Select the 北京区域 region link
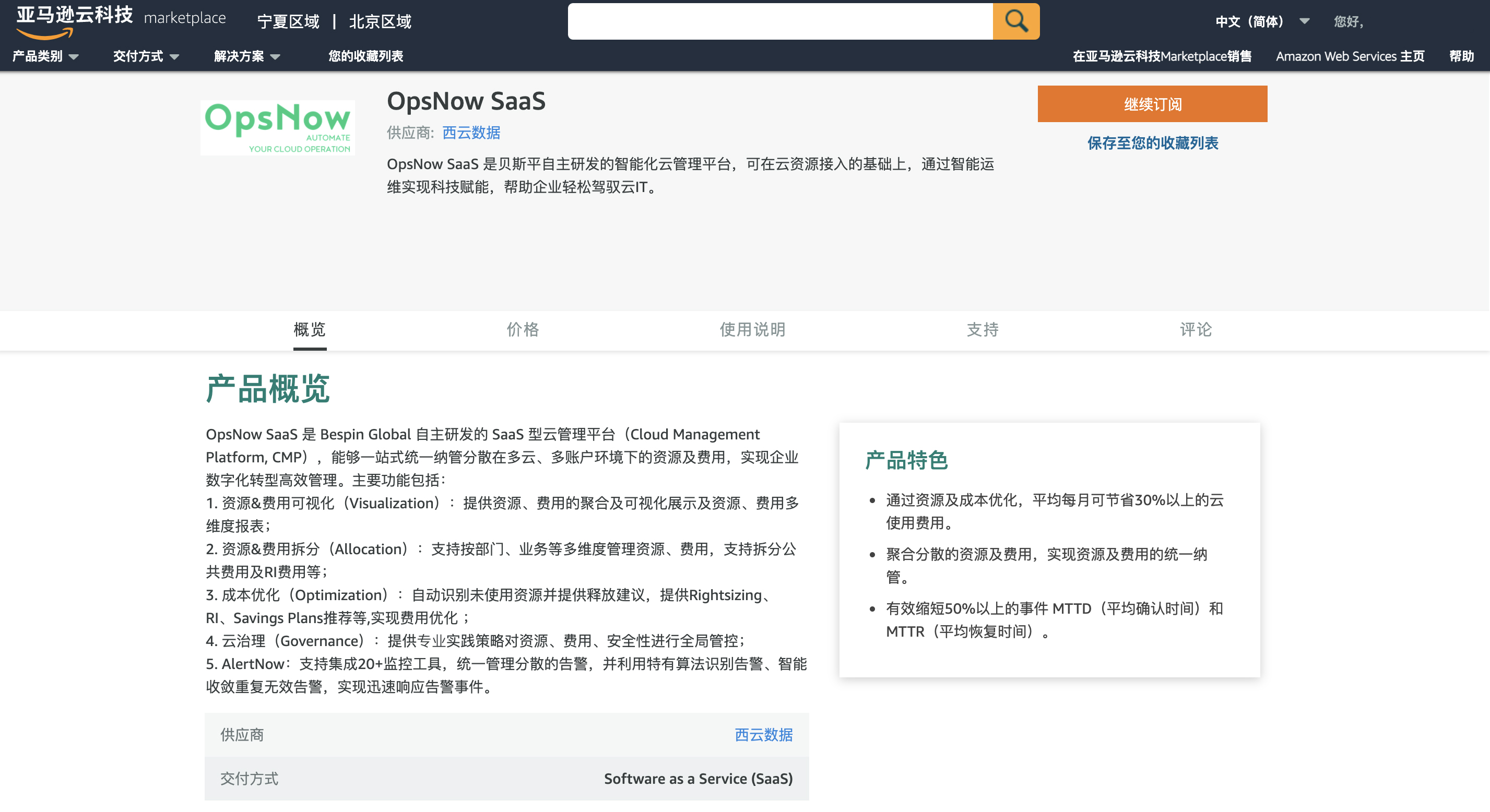This screenshot has width=1490, height=812. pyautogui.click(x=380, y=21)
